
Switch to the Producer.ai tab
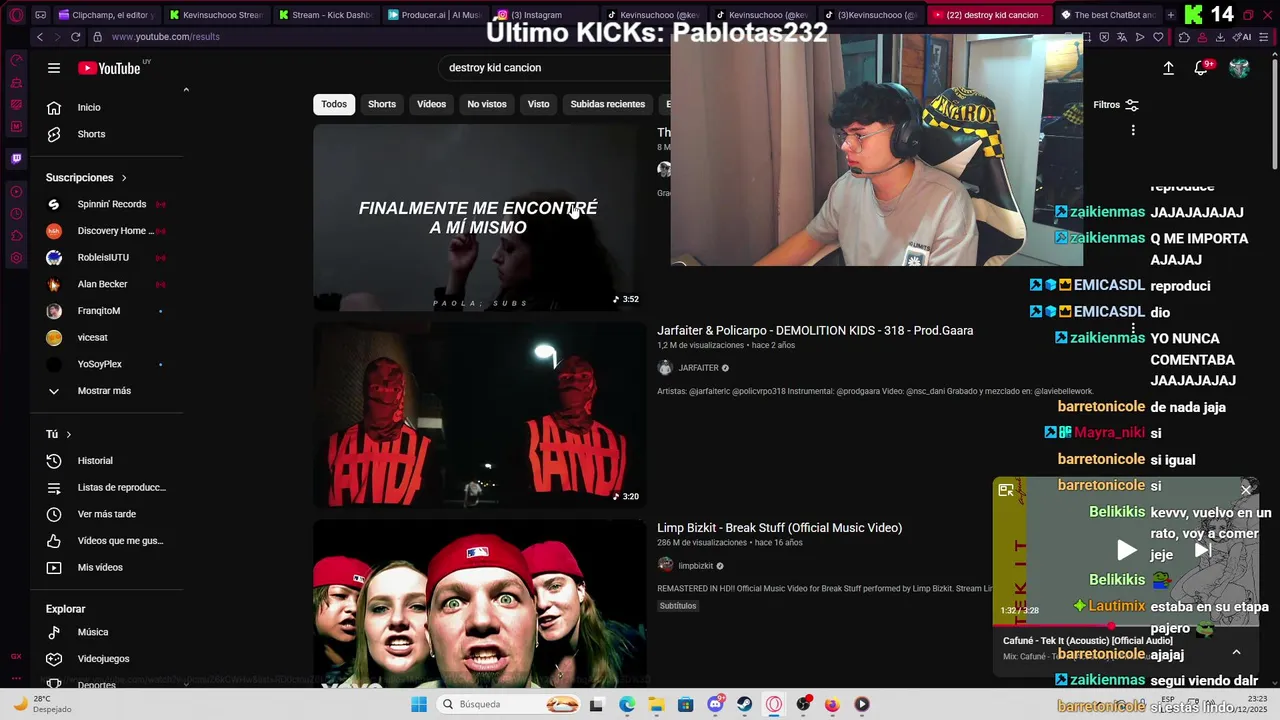click(x=433, y=15)
